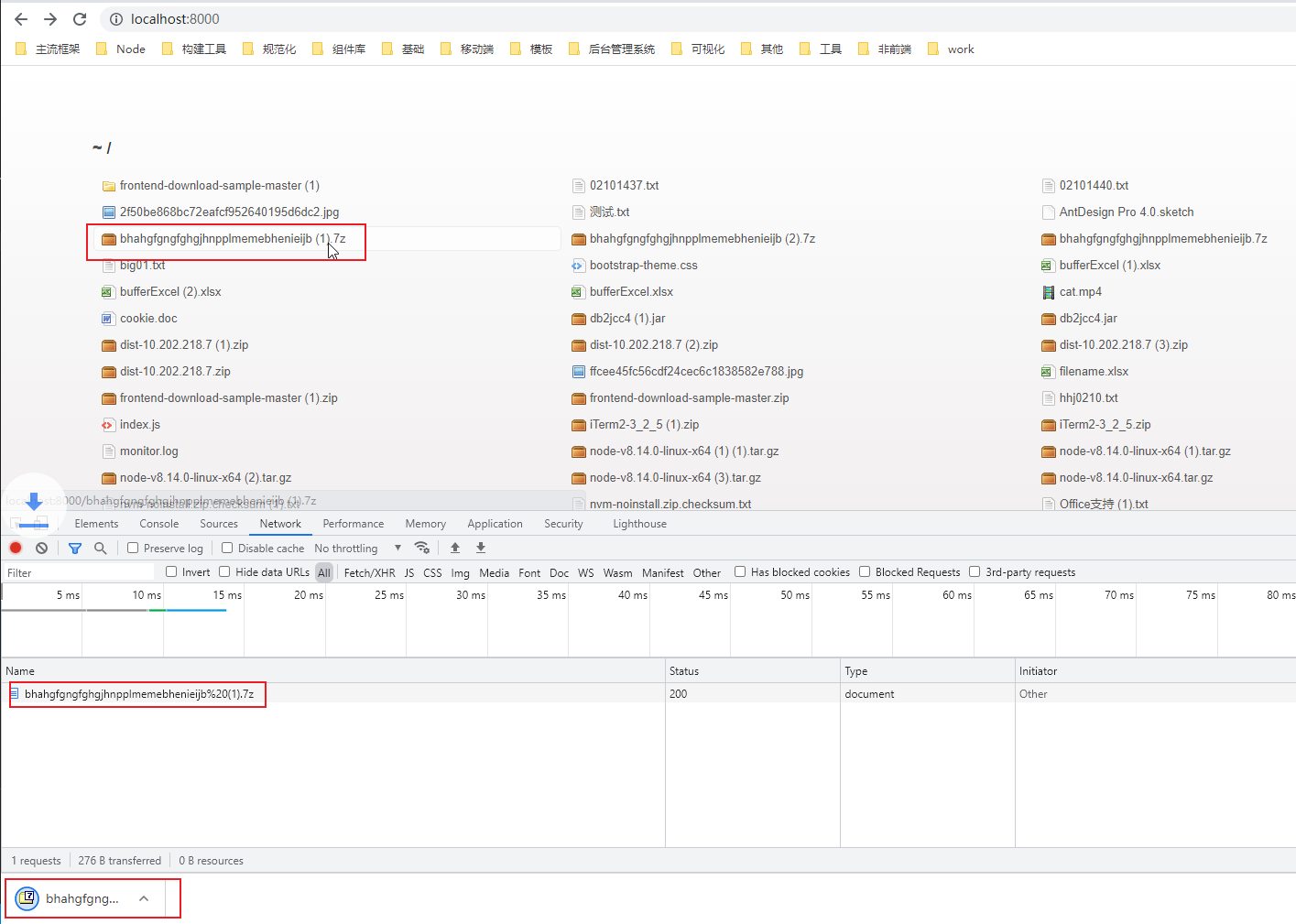Open the 主流框架 bookmark folder
Image resolution: width=1296 pixels, height=924 pixels.
48,49
